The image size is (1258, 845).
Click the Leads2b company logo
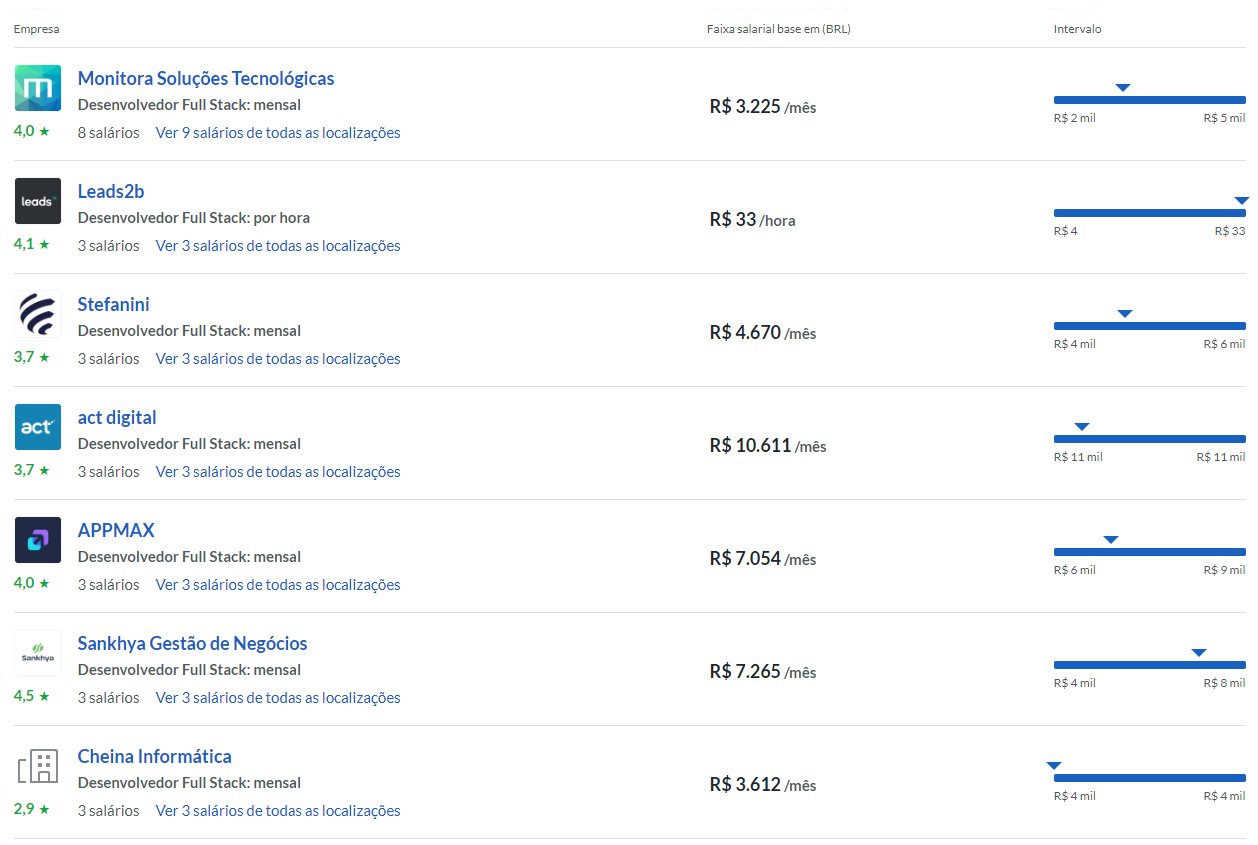tap(38, 201)
